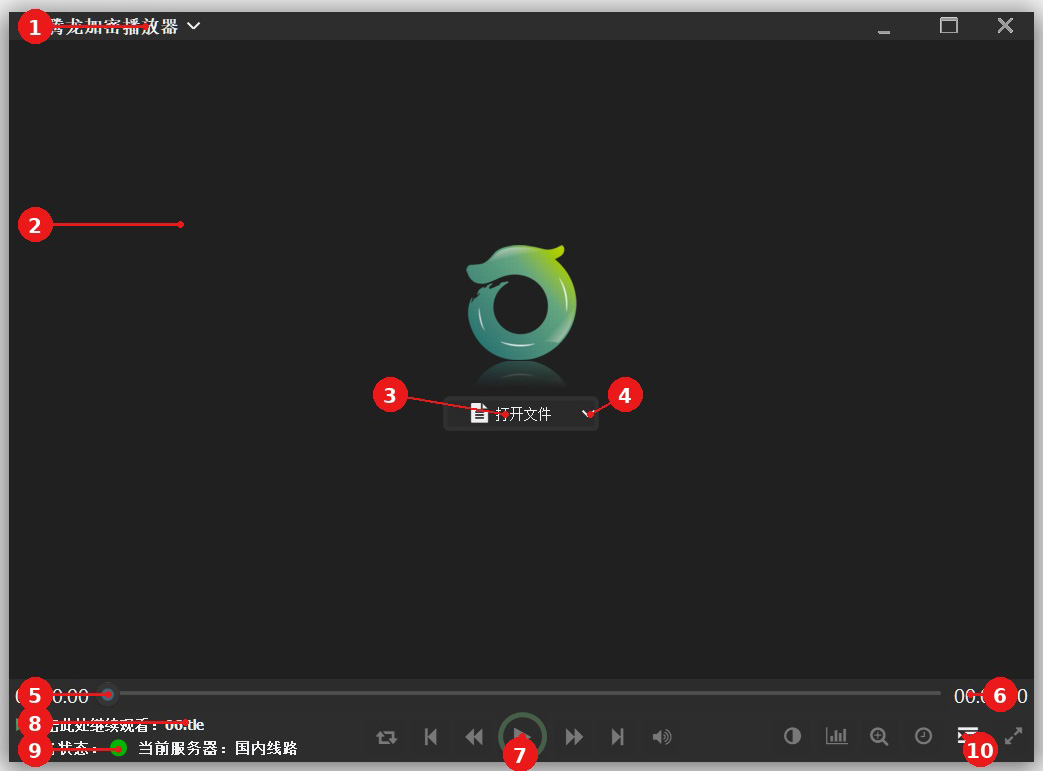Open the title bar dropdown chevron menu
Image resolution: width=1043 pixels, height=771 pixels.
(x=193, y=26)
